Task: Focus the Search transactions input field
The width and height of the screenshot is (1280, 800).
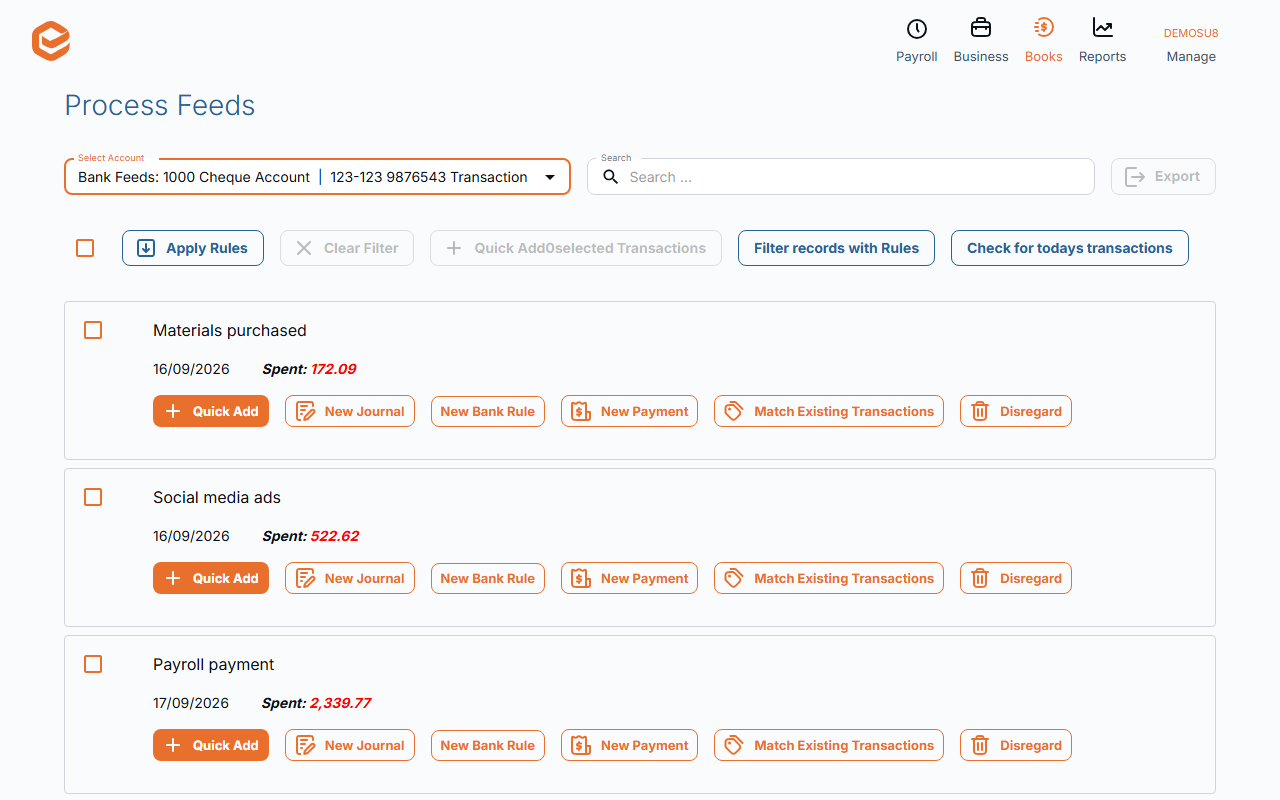Action: point(841,177)
